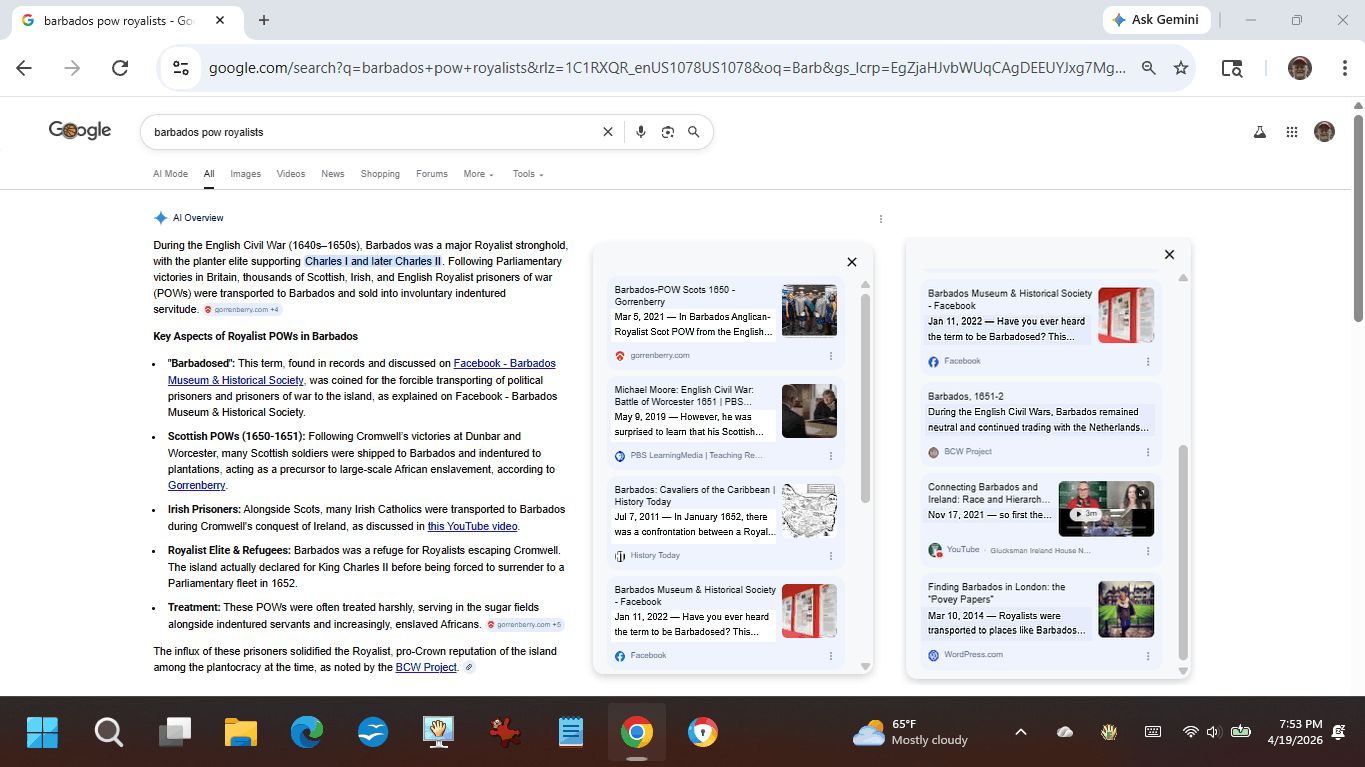
Task: Open File Explorer from the taskbar
Action: (241, 733)
